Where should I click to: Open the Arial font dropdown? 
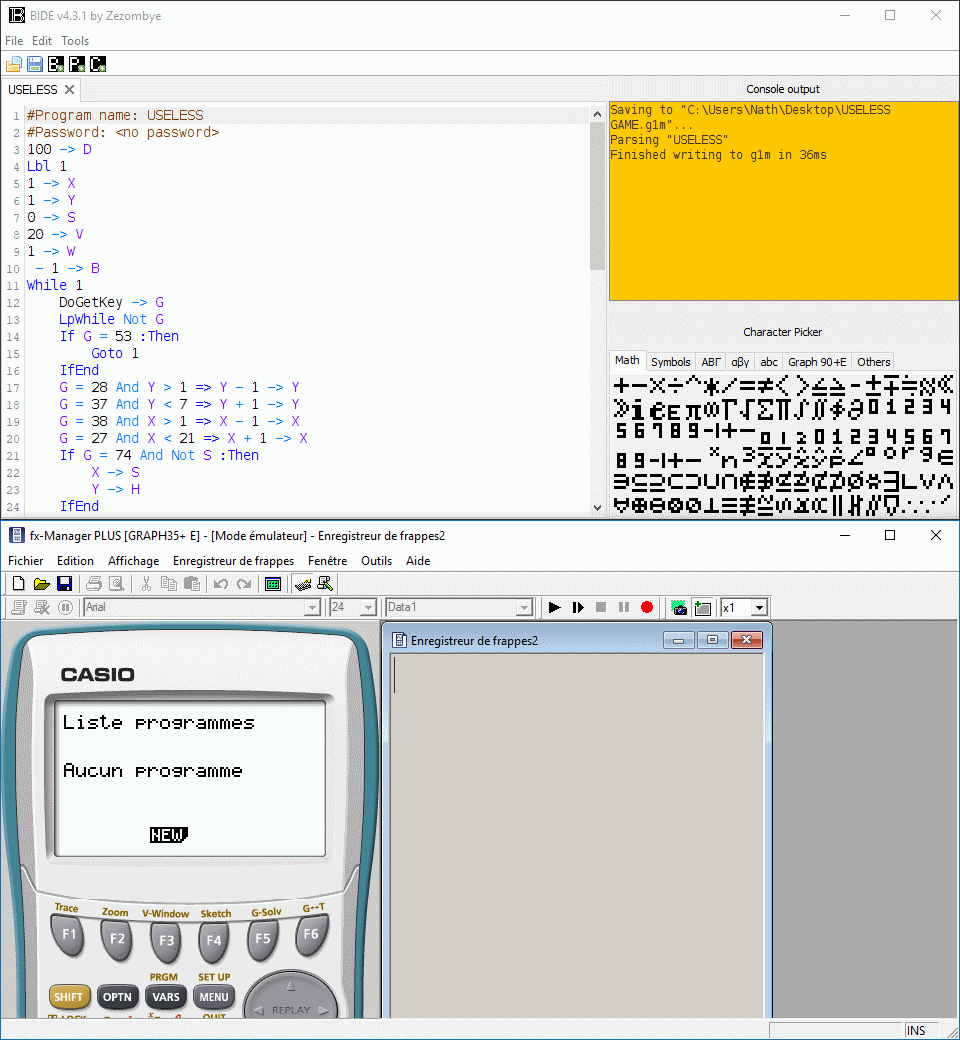pos(312,607)
